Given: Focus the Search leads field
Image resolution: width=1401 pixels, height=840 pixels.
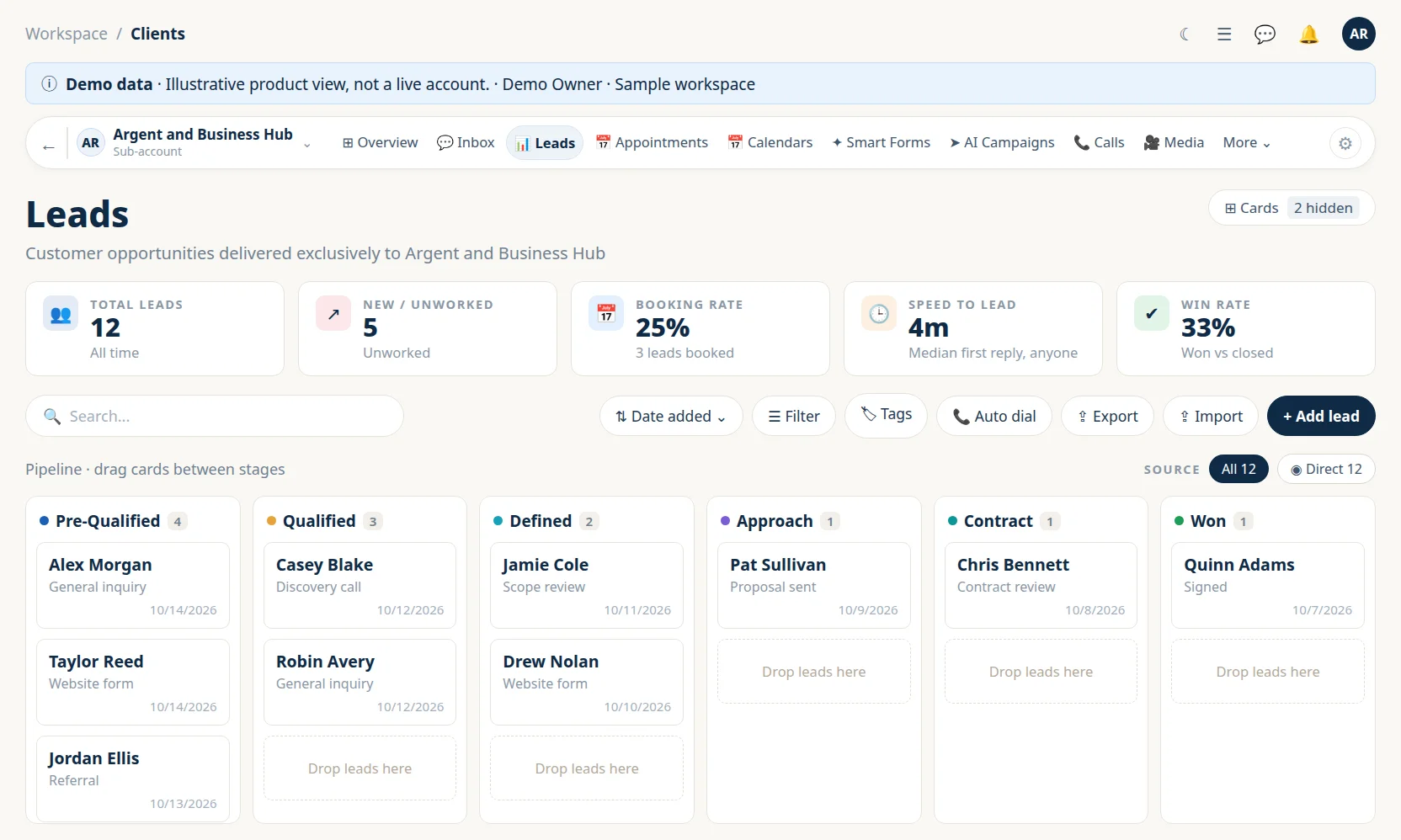Looking at the screenshot, I should click(x=215, y=416).
